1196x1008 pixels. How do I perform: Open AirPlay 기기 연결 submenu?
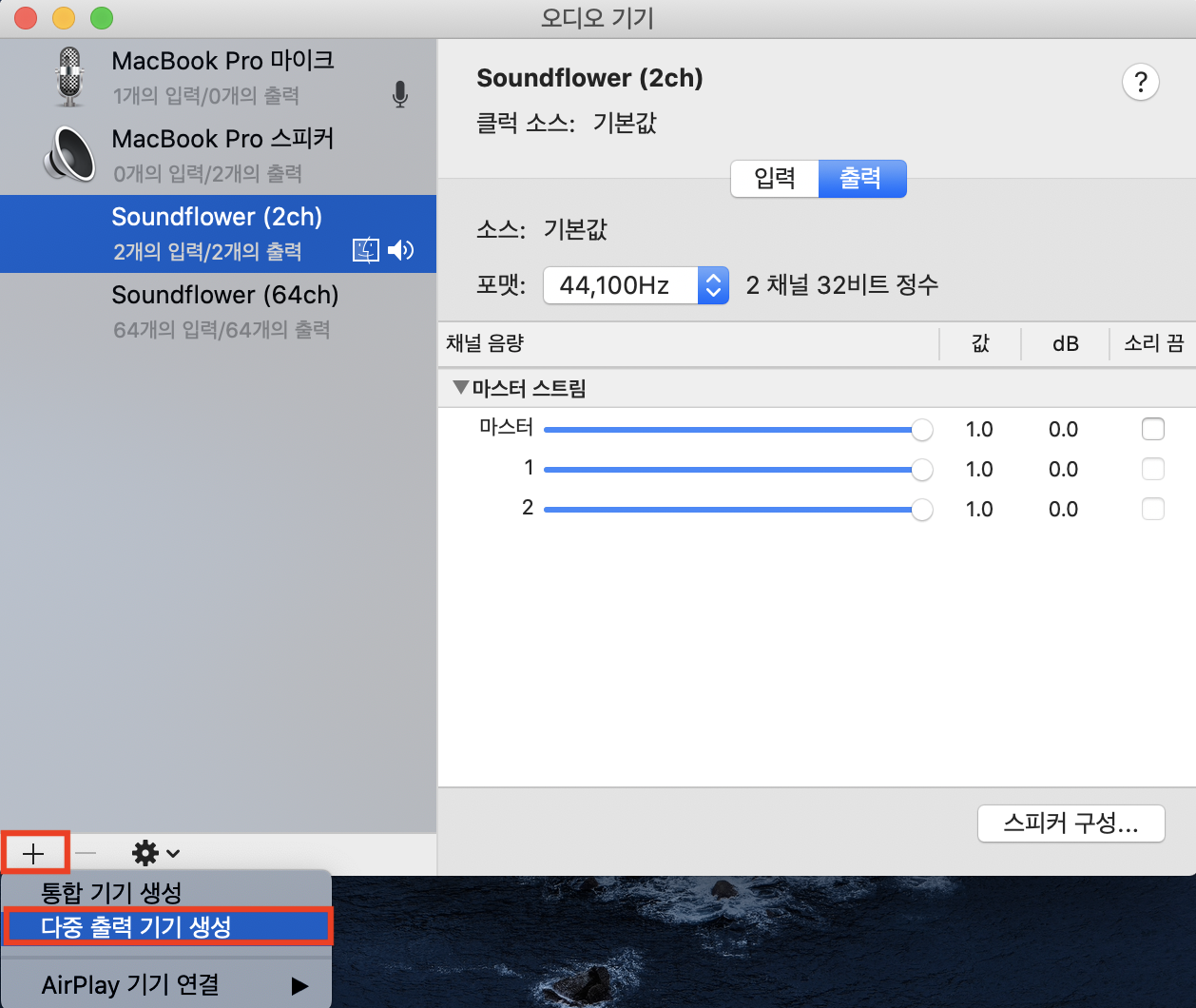point(166,984)
